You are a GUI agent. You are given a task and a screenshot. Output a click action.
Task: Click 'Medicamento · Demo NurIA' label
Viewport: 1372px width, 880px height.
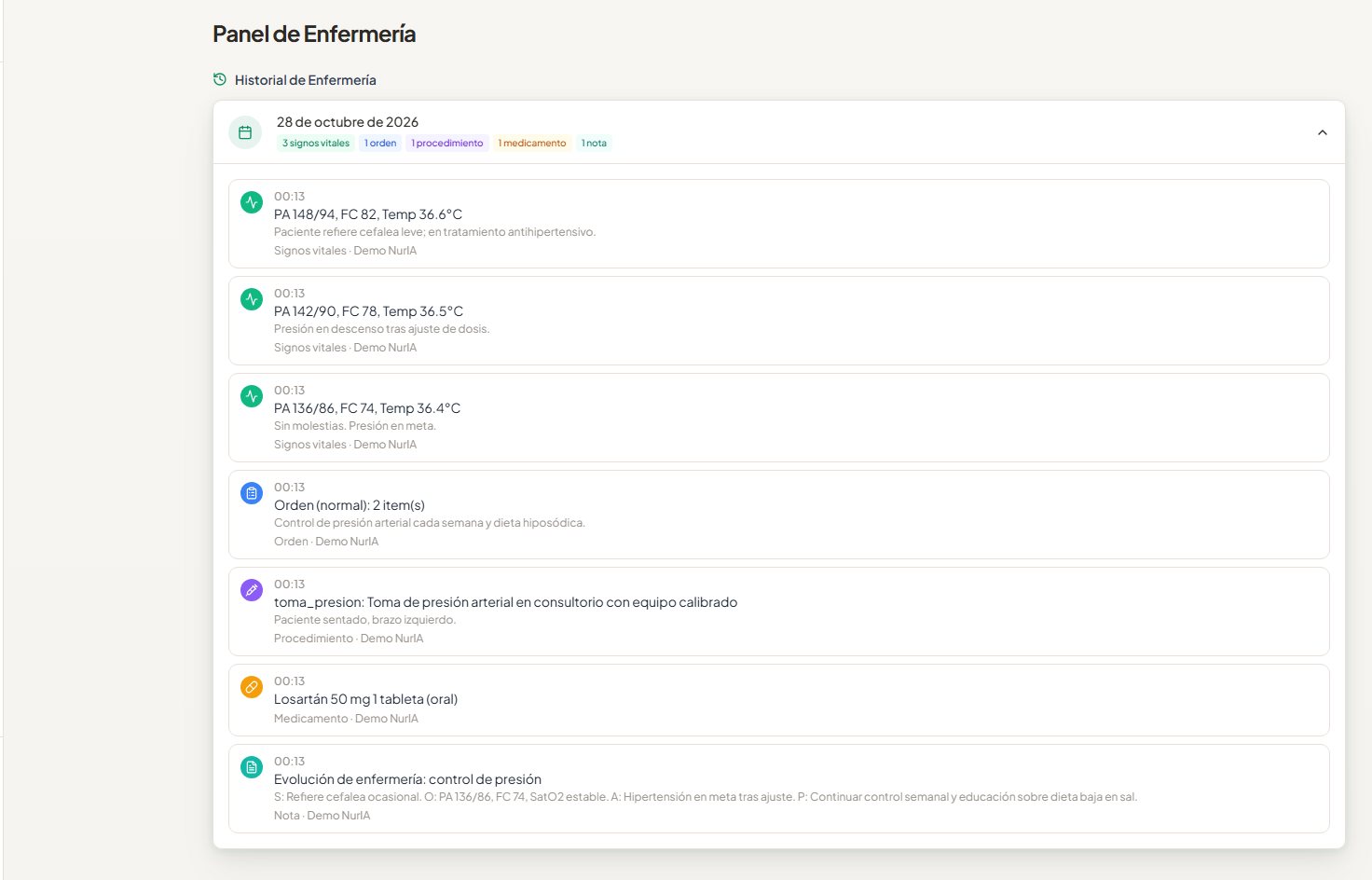click(x=346, y=719)
